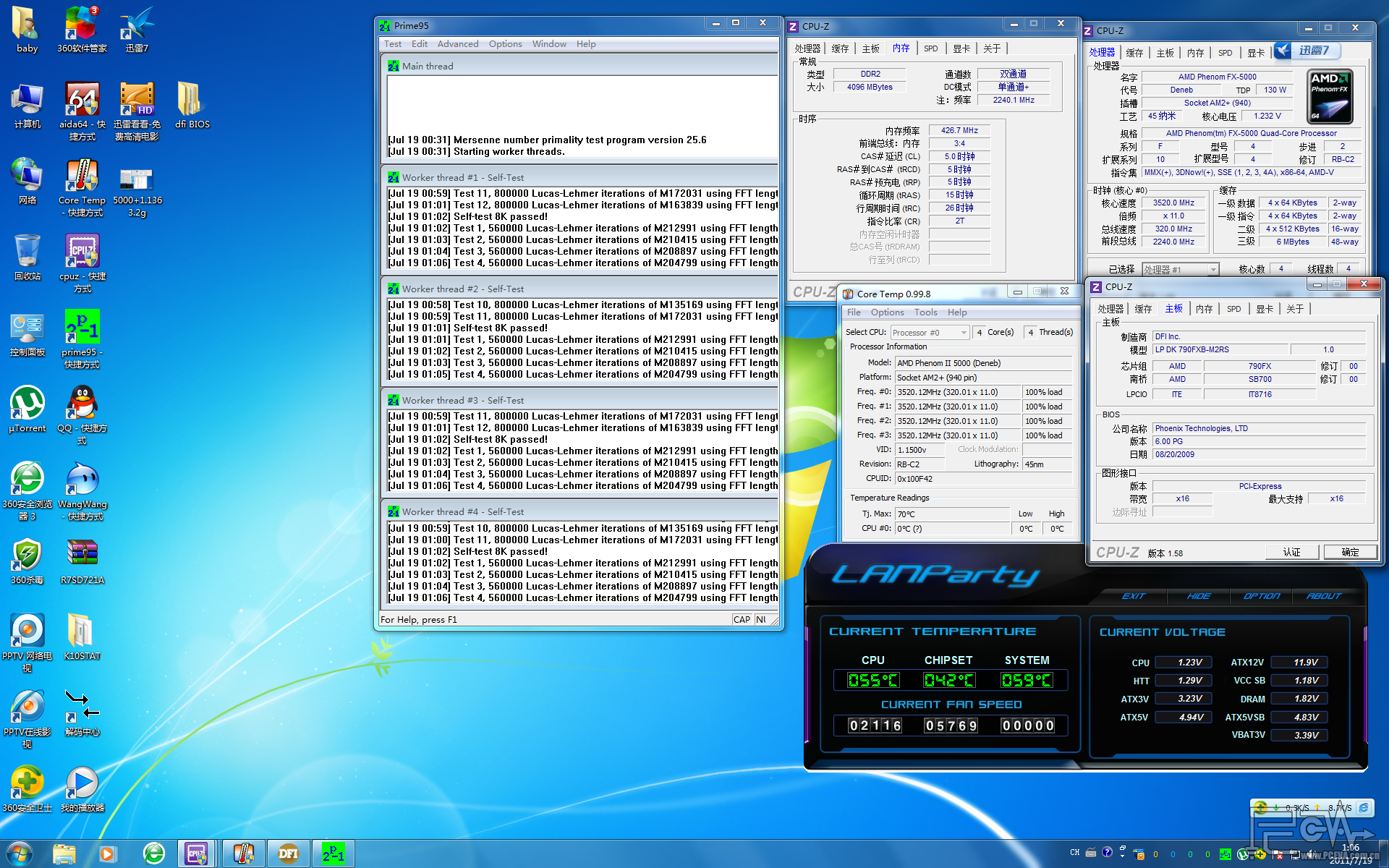
Task: Open the Window menu in Prime95
Action: click(549, 44)
